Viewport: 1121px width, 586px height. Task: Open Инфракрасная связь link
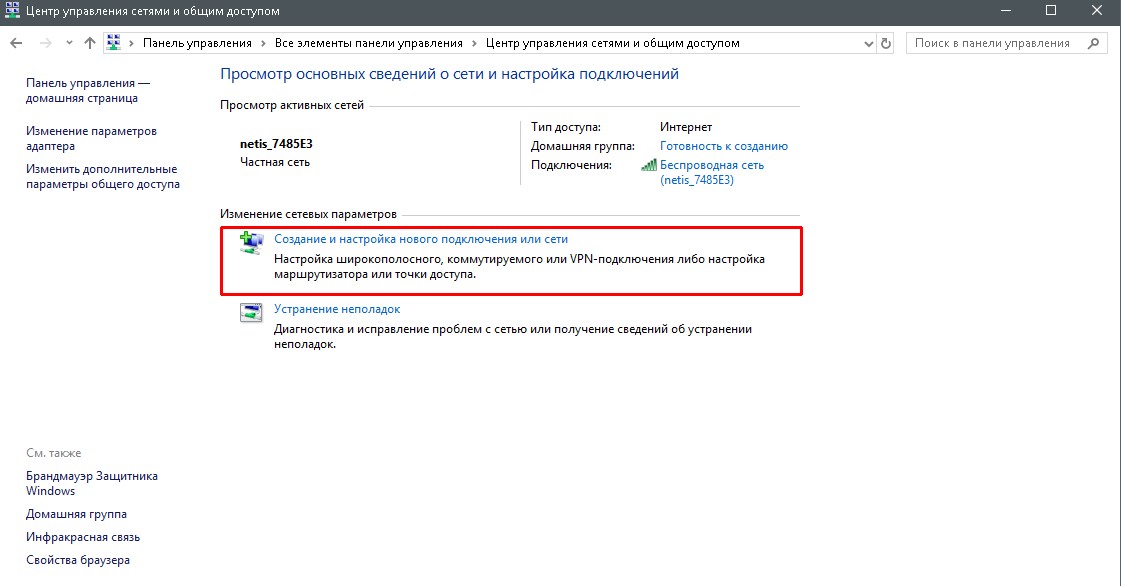(x=83, y=537)
